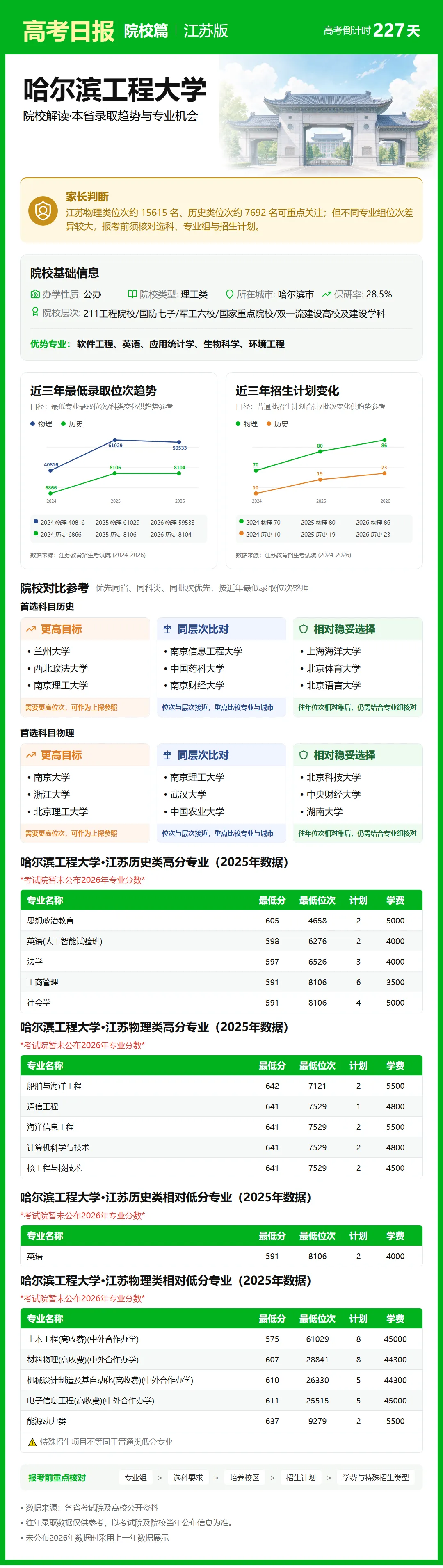
Task: Click the 近三年招生计划变化 heading
Action: point(287,391)
